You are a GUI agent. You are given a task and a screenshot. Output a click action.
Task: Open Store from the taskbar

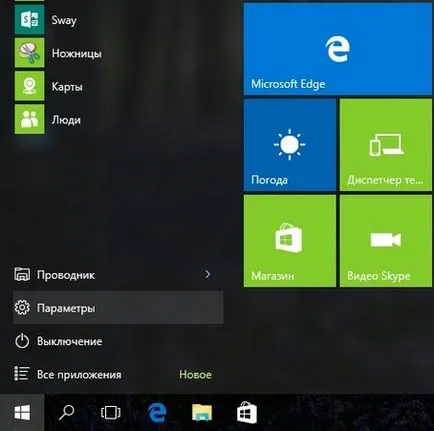[247, 413]
